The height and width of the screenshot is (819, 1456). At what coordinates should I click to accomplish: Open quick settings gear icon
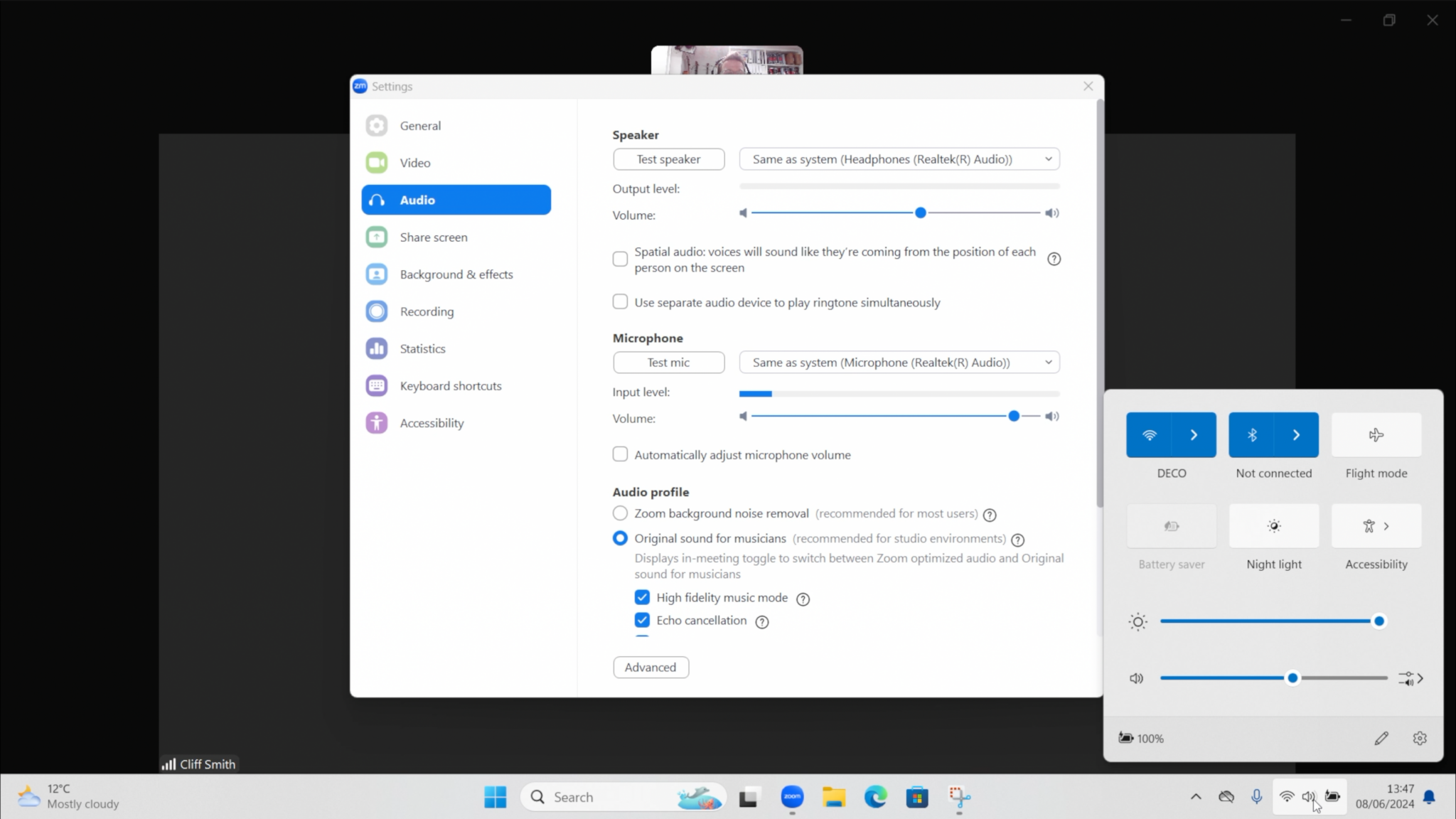click(1419, 738)
